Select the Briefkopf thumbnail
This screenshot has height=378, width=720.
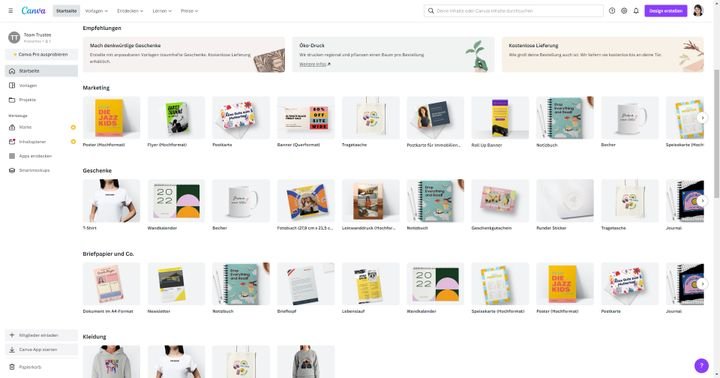pos(306,284)
